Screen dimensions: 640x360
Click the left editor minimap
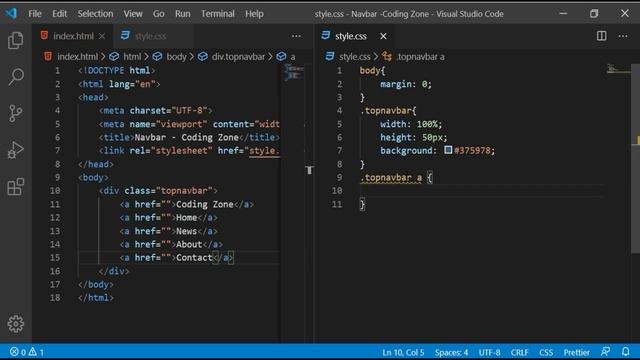(294, 72)
